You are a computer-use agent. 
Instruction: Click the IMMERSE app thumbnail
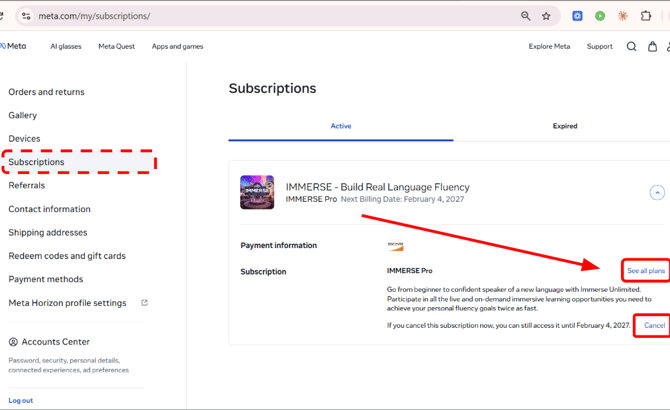[x=257, y=192]
